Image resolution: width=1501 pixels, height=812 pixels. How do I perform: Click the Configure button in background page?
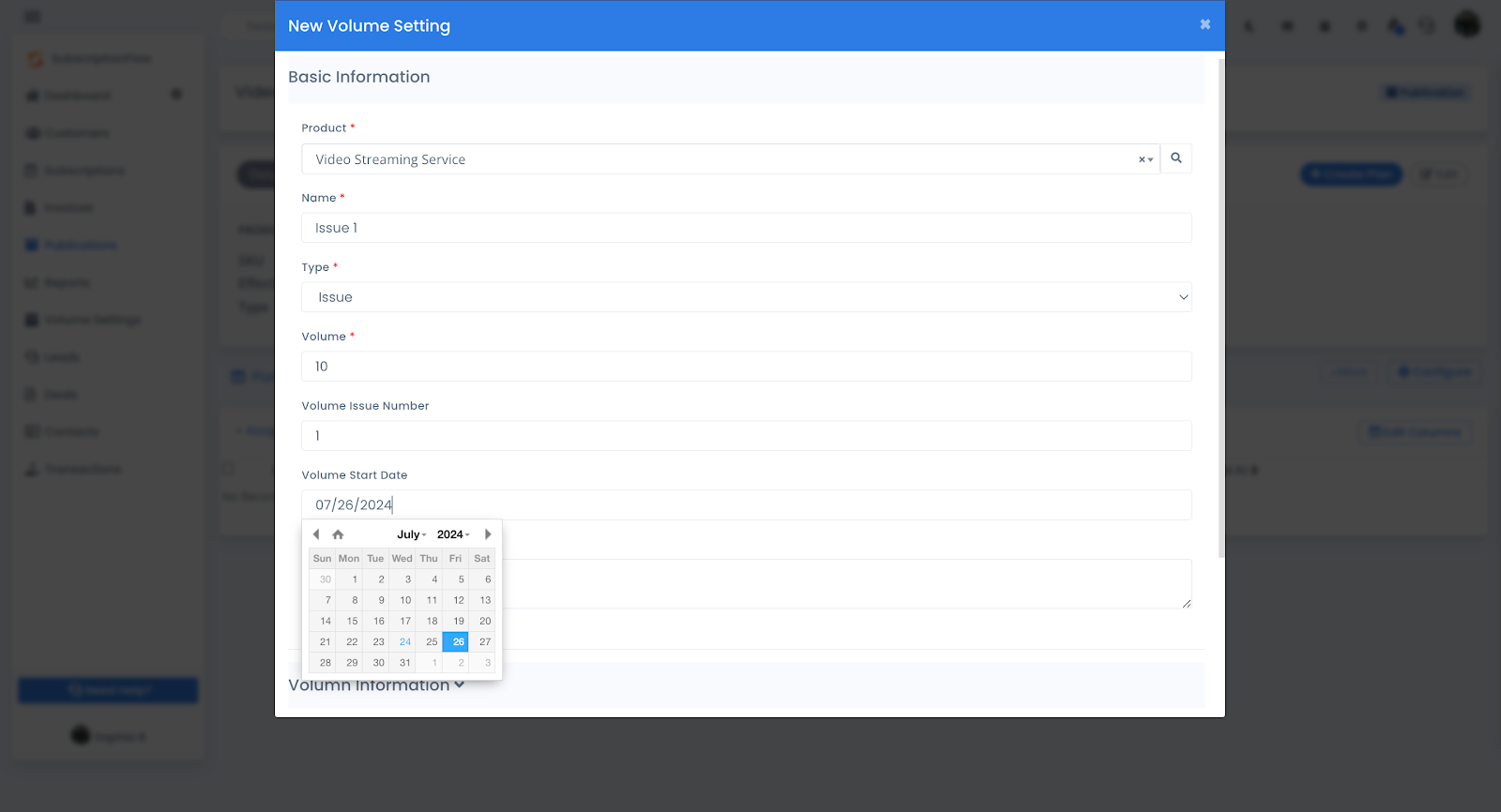point(1434,372)
